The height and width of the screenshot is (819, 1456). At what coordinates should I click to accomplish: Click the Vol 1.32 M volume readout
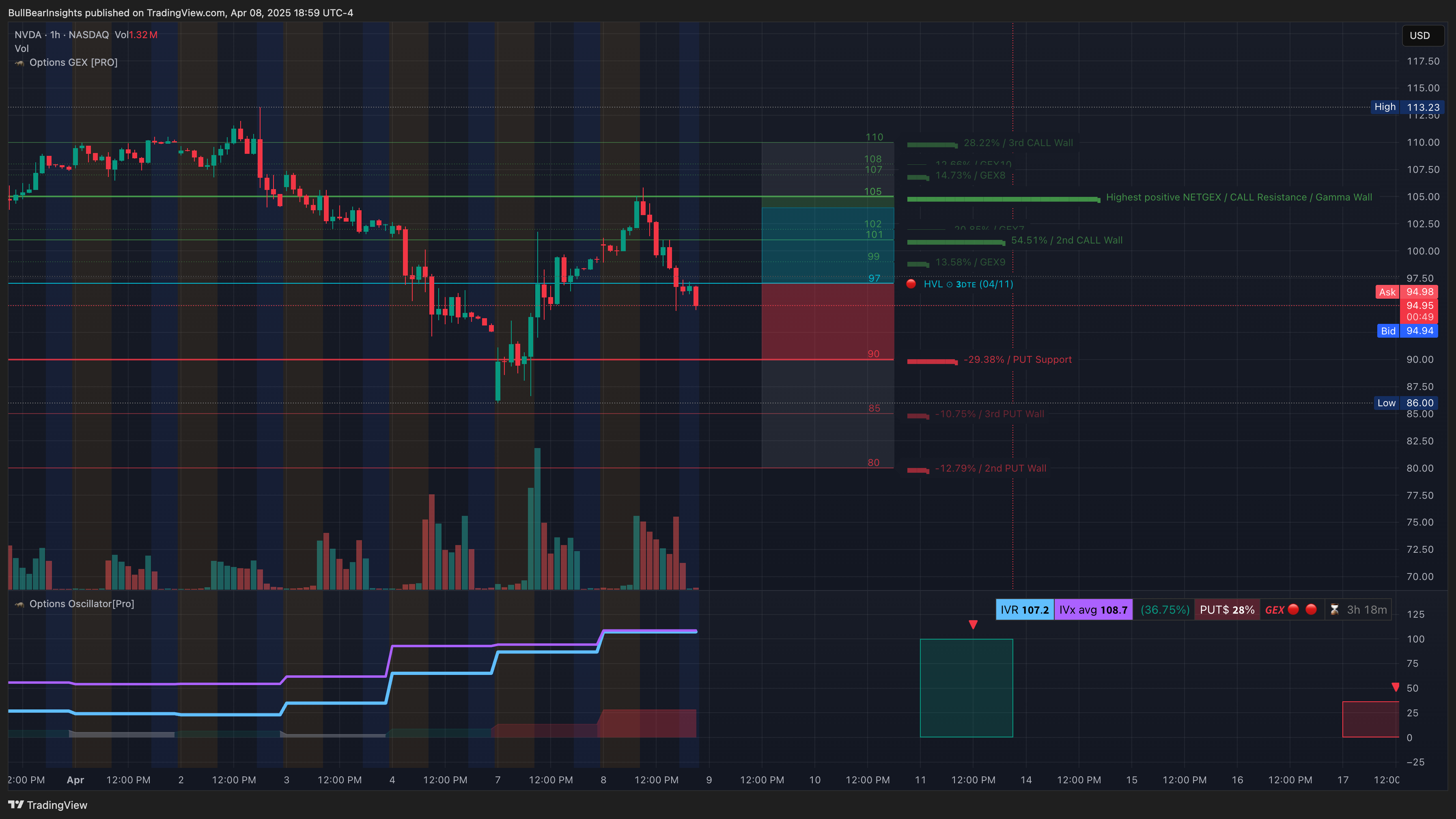tap(136, 35)
